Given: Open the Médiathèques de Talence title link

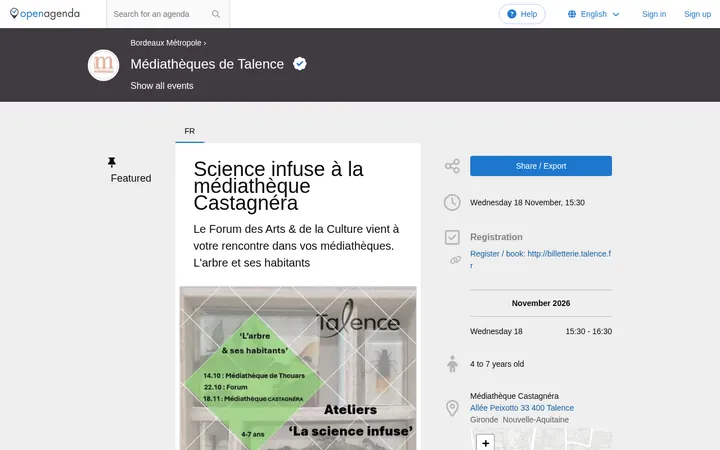Looking at the screenshot, I should (x=207, y=64).
